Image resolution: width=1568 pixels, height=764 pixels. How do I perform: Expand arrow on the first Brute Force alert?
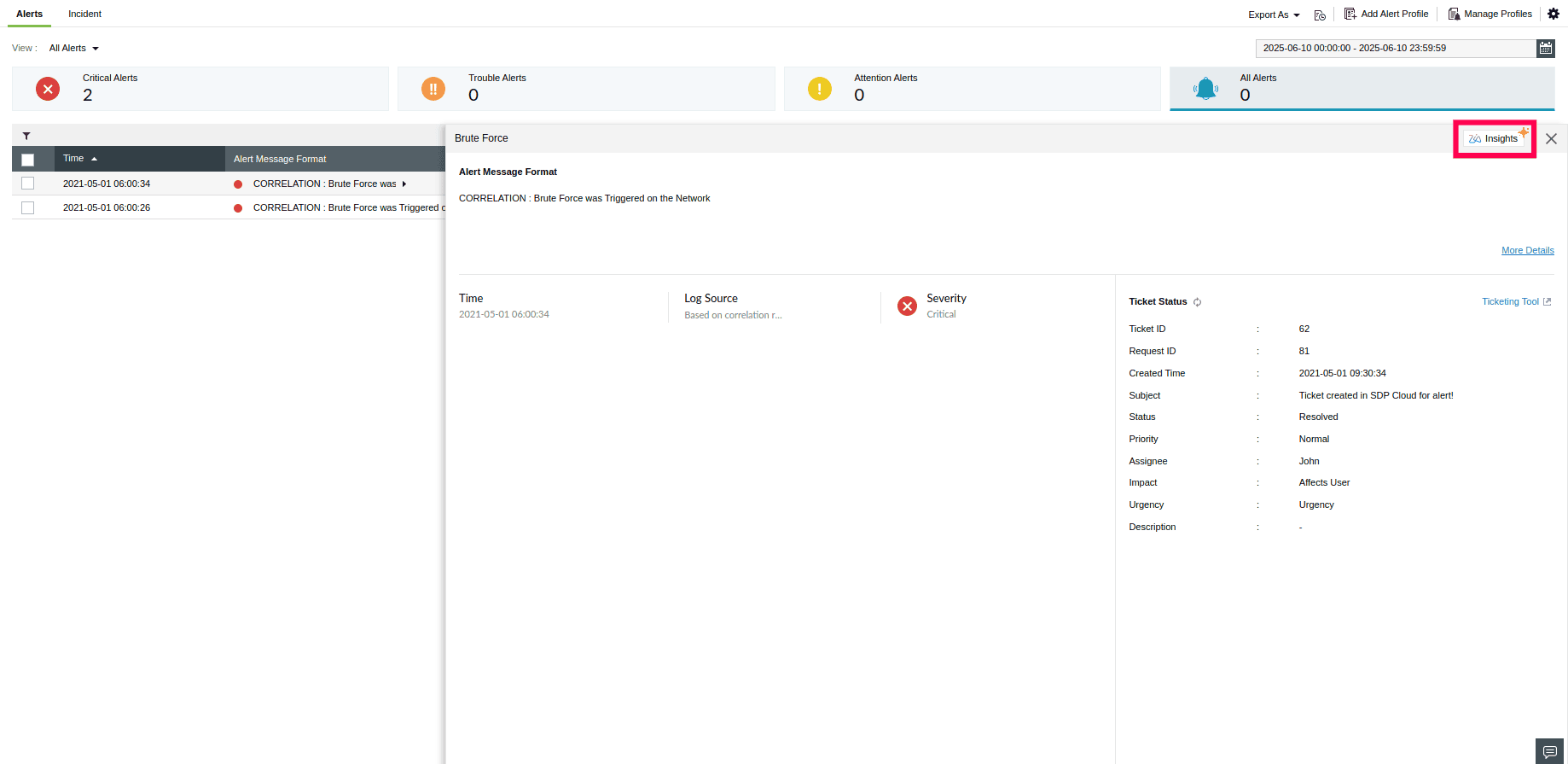404,184
